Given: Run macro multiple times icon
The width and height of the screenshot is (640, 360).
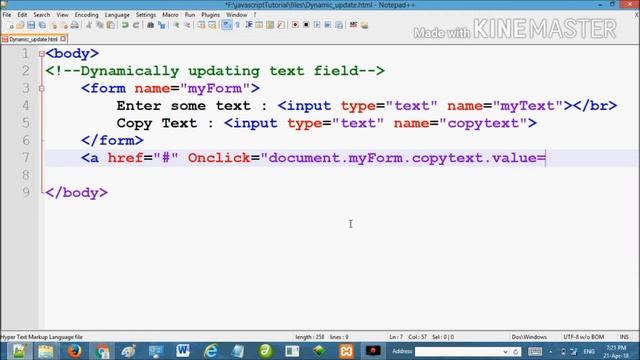Looking at the screenshot, I should [328, 25].
